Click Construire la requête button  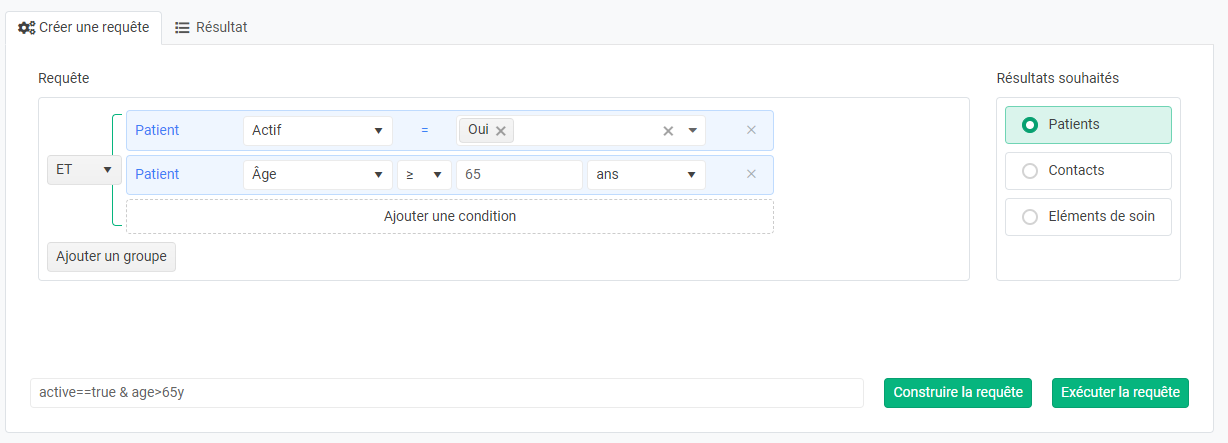(957, 393)
